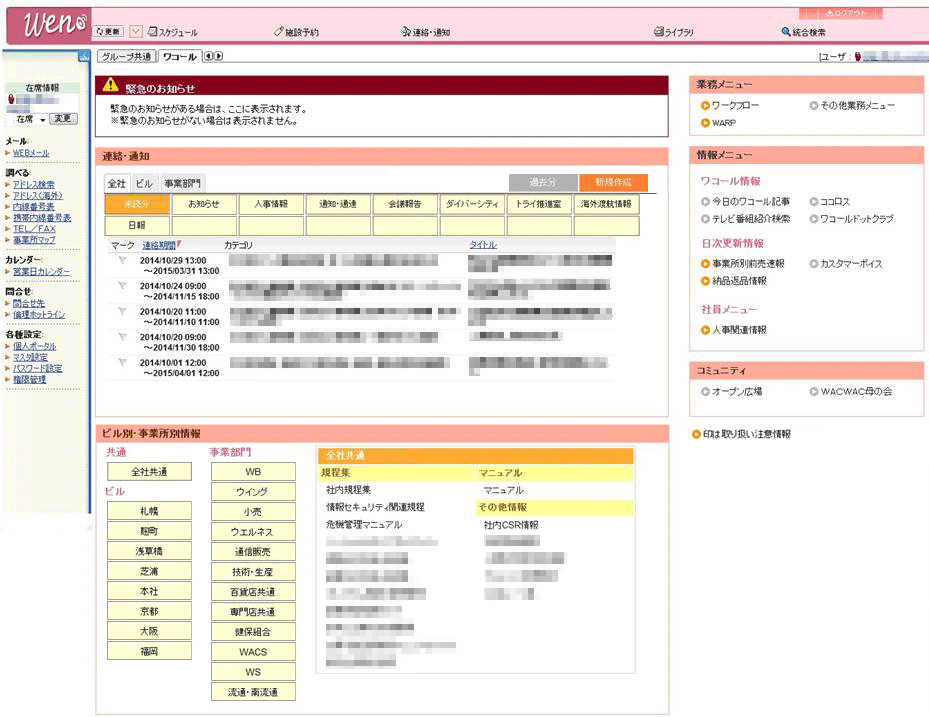Select the ウイング division button
The image size is (929, 717).
click(x=253, y=492)
